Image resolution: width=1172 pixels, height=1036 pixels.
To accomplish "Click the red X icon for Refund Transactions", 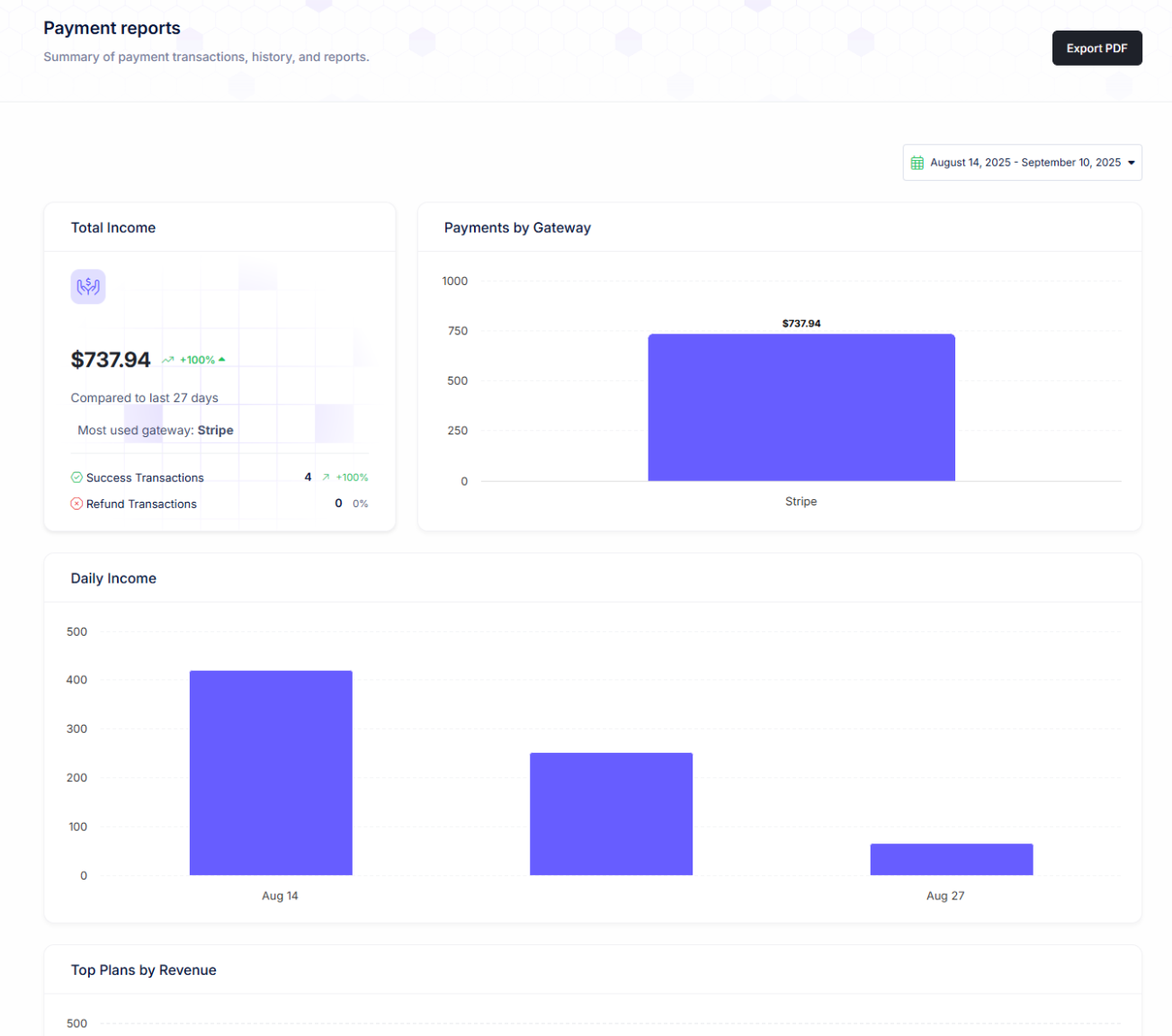I will click(x=76, y=504).
